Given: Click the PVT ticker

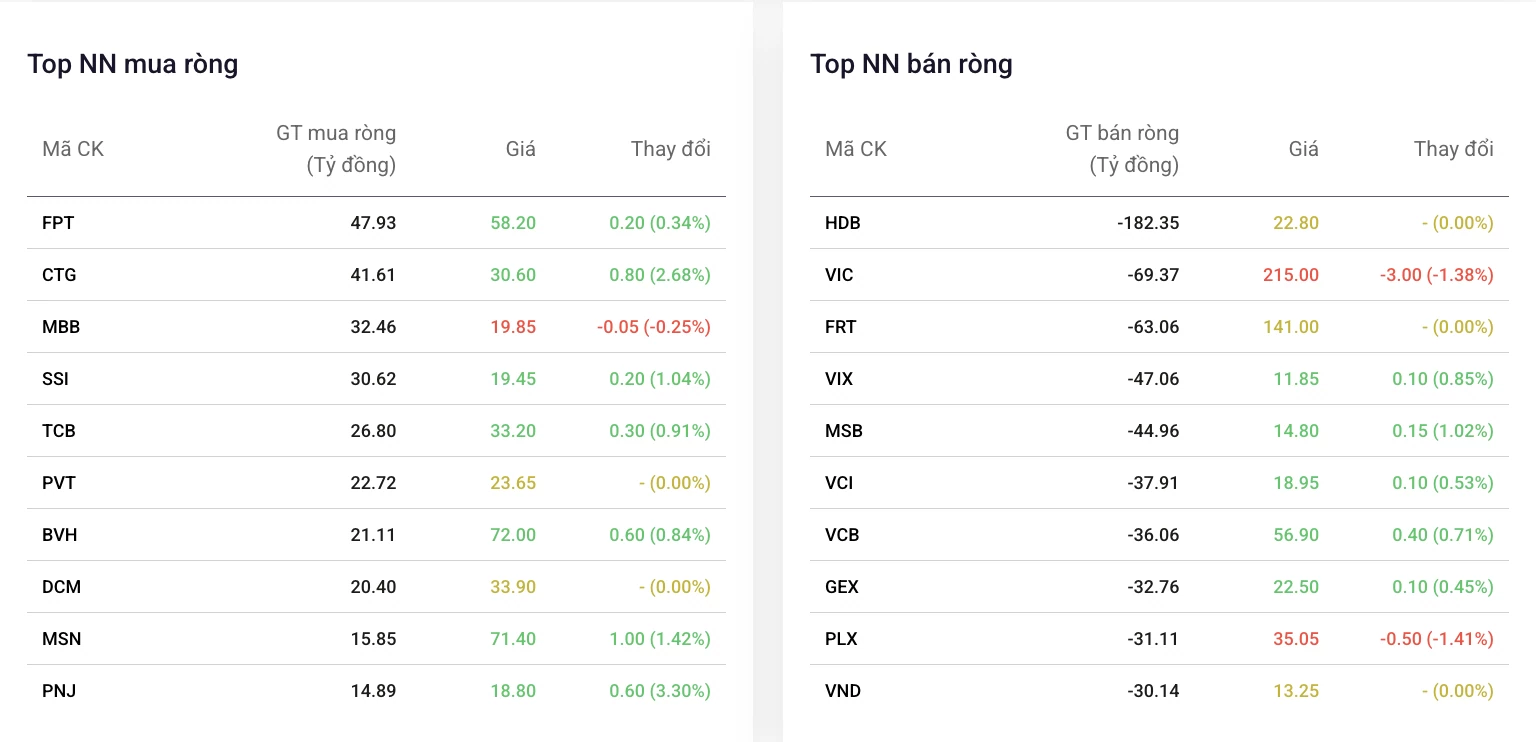Looking at the screenshot, I should coord(59,483).
